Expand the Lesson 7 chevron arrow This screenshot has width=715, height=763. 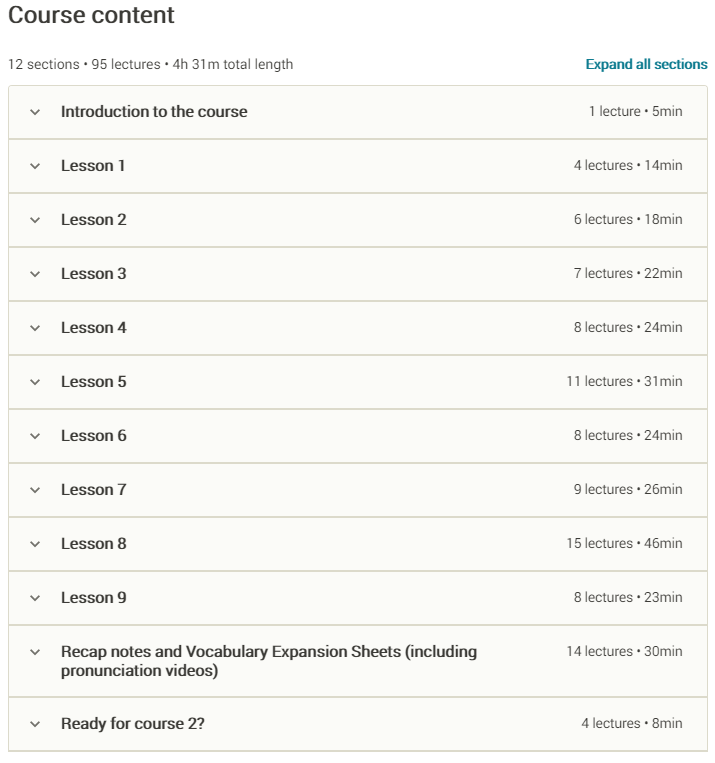pos(35,490)
